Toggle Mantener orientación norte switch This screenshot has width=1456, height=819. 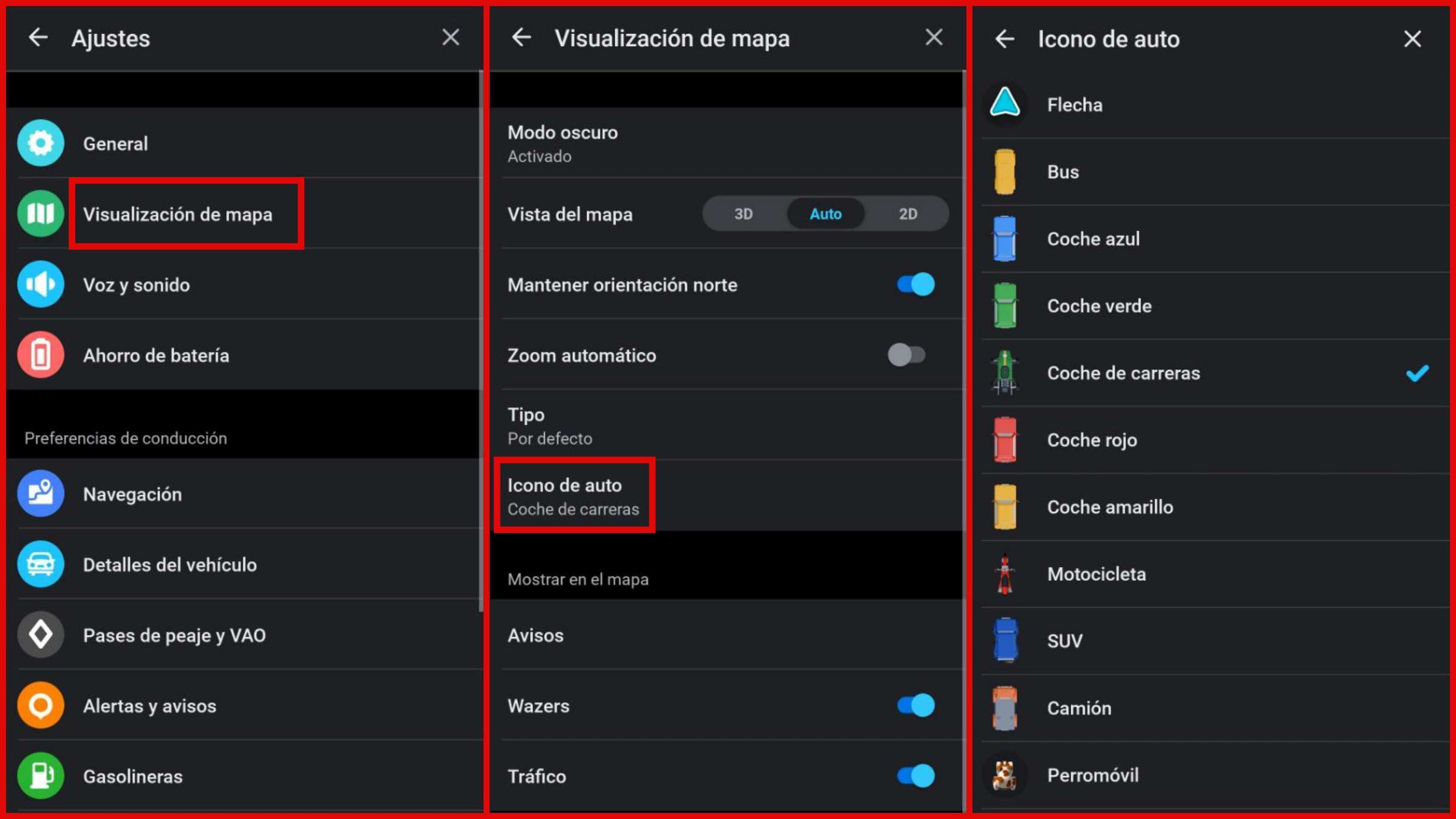[916, 284]
